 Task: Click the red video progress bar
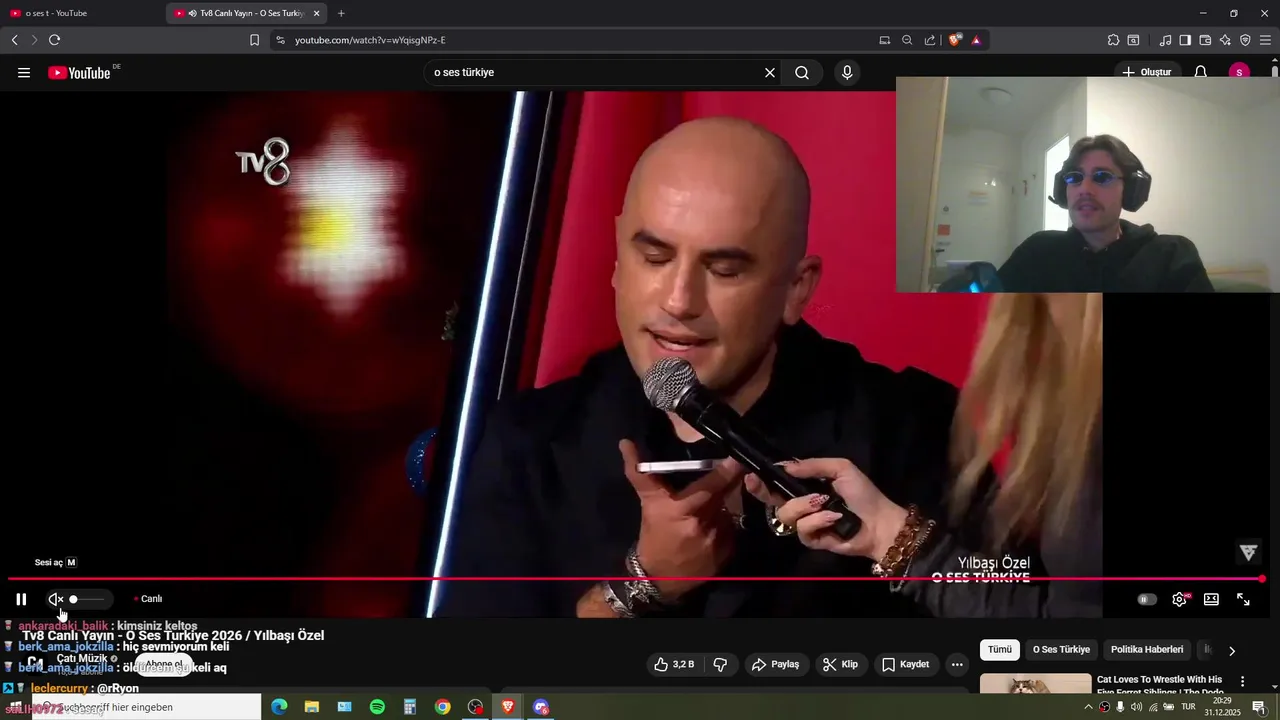pyautogui.click(x=635, y=578)
